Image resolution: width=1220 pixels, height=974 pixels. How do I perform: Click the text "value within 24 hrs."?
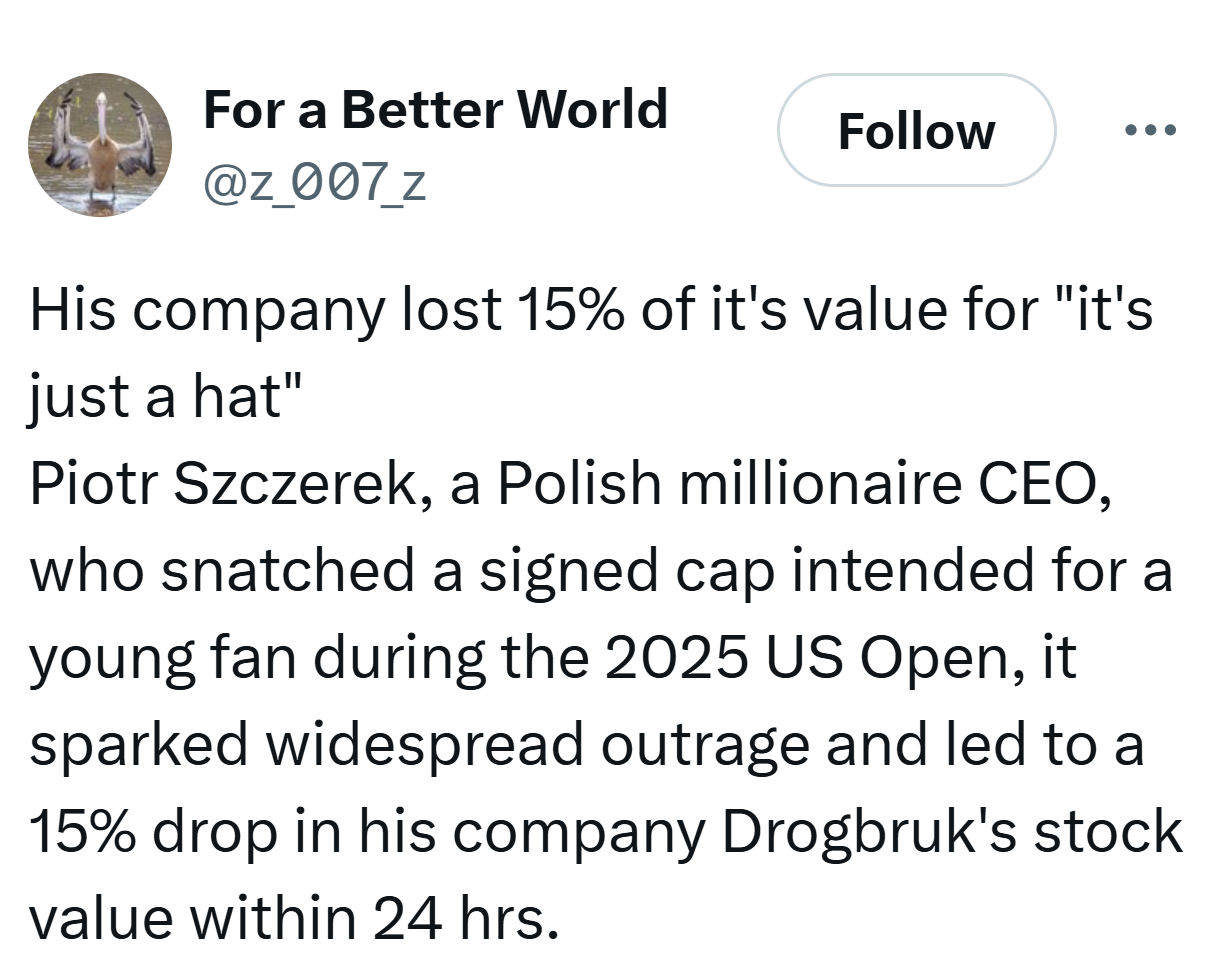coord(292,920)
